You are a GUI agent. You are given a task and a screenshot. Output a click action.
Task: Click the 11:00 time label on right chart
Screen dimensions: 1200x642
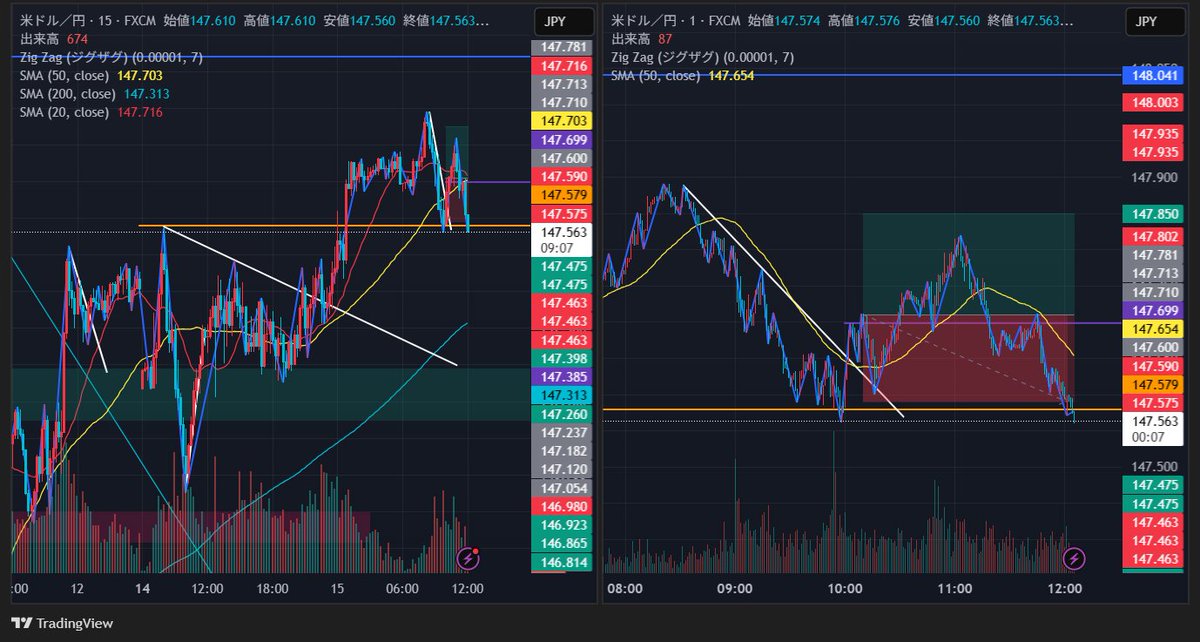955,589
